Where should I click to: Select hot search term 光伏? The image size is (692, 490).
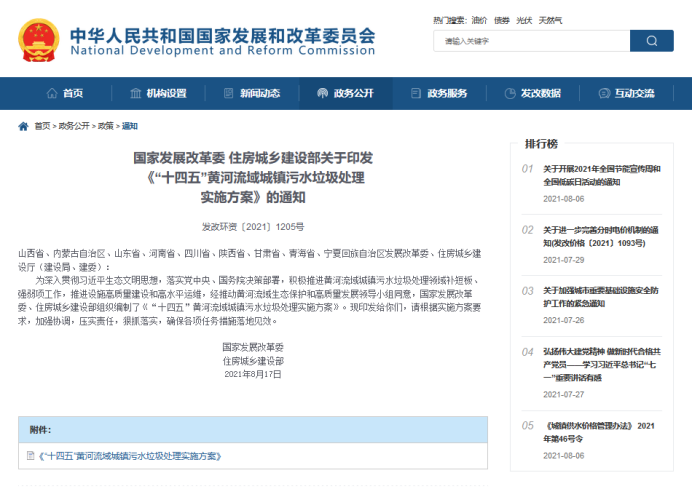tap(524, 20)
